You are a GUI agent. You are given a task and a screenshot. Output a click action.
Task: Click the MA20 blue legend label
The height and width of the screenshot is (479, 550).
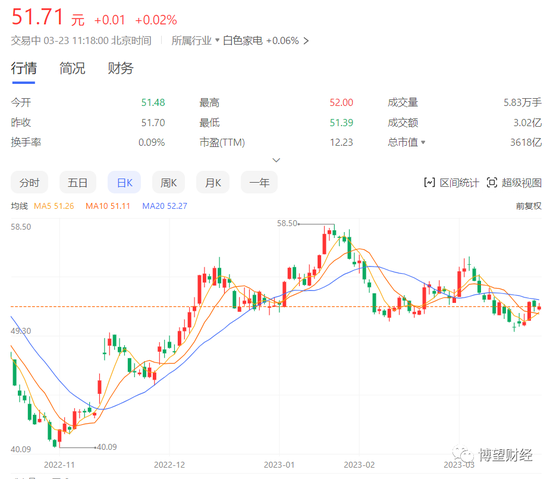click(165, 206)
